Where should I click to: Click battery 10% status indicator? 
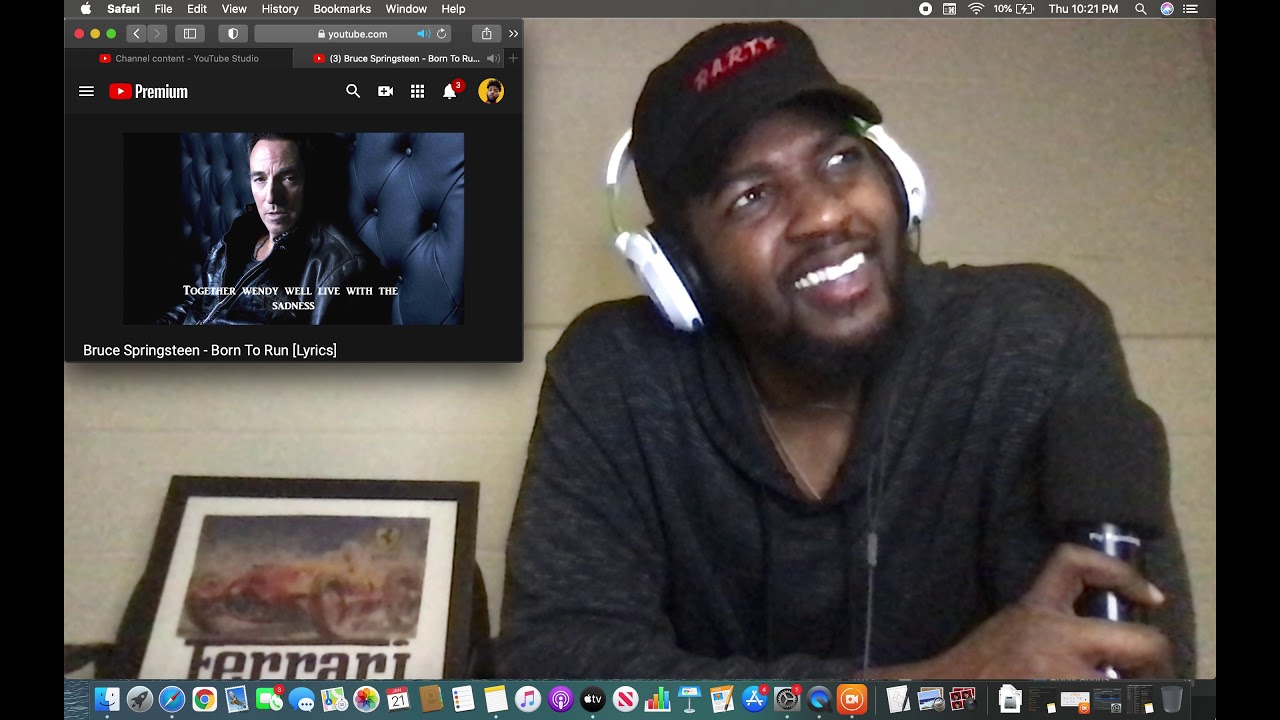[x=1014, y=9]
